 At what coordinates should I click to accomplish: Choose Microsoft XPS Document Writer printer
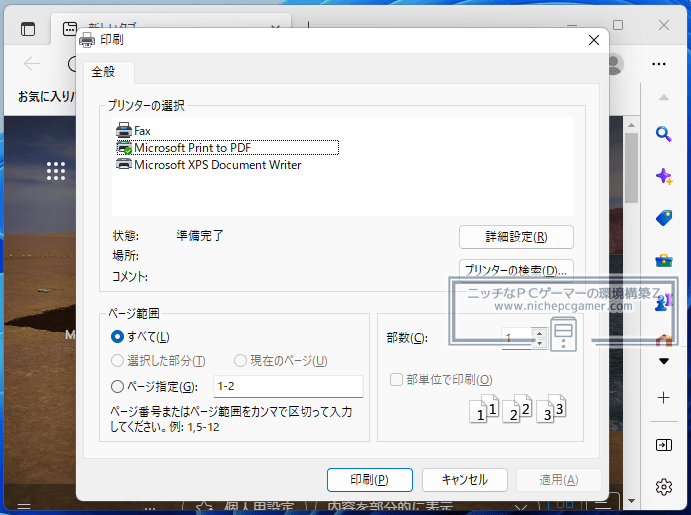[217, 165]
